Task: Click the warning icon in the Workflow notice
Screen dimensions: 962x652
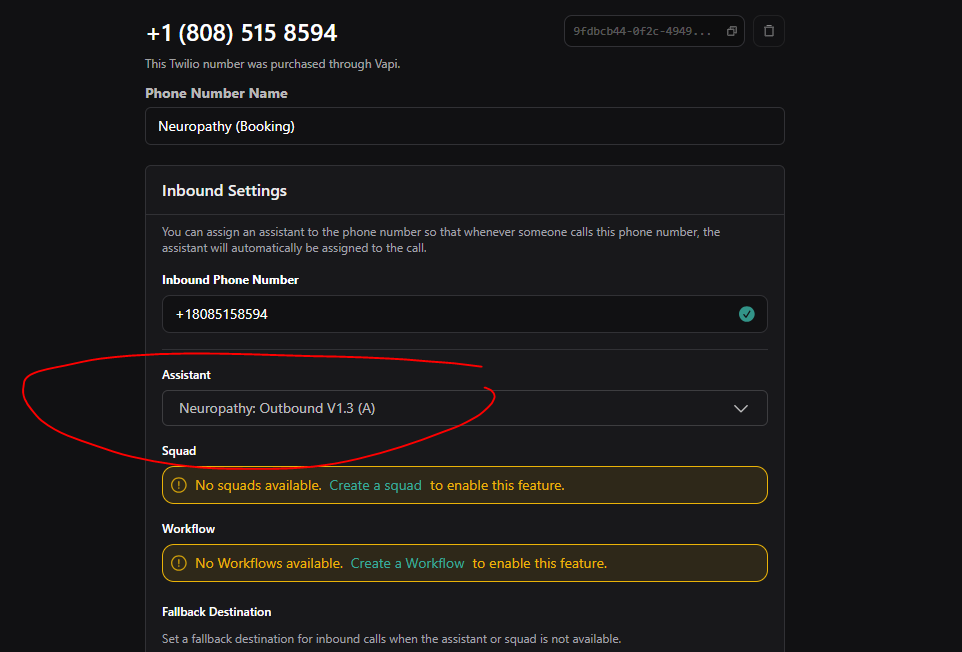Action: pos(179,563)
